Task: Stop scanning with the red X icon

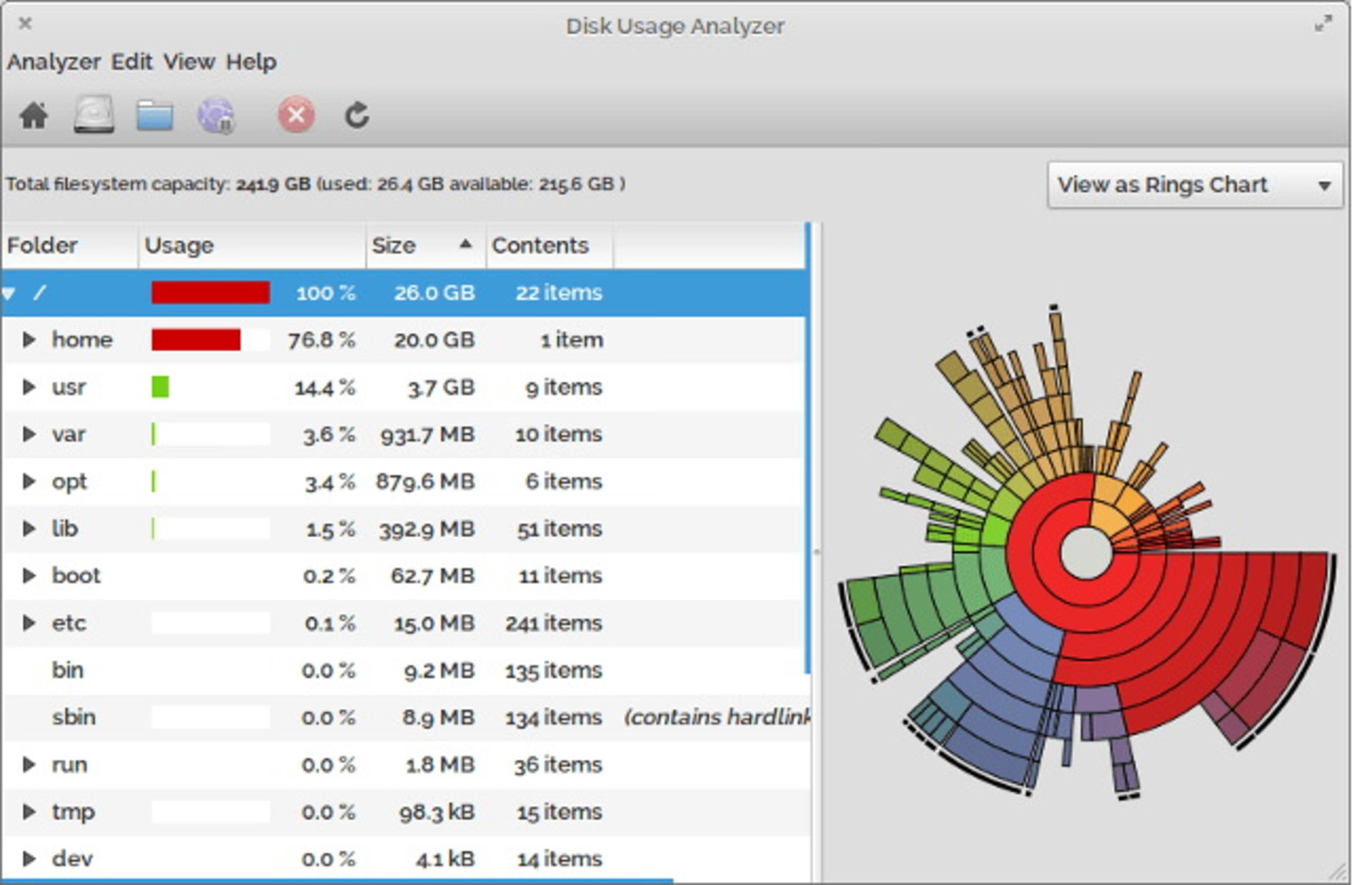Action: pyautogui.click(x=296, y=114)
